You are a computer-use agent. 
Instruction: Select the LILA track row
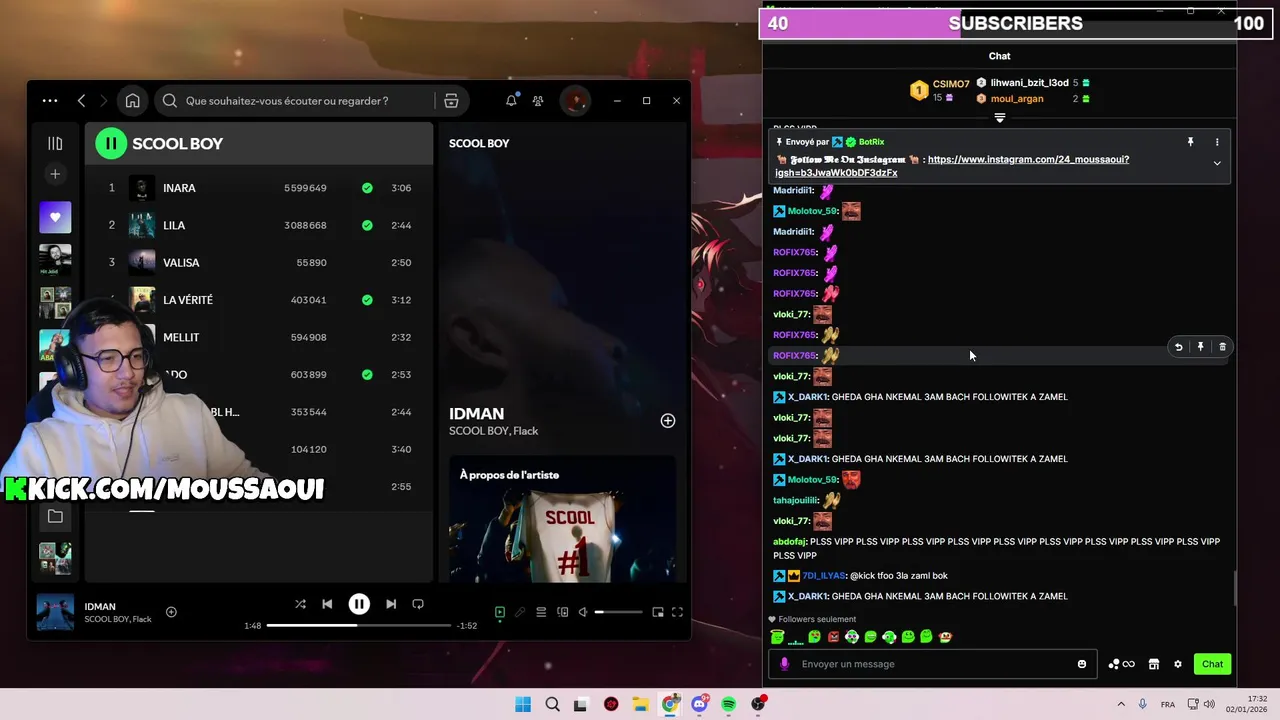pos(260,225)
